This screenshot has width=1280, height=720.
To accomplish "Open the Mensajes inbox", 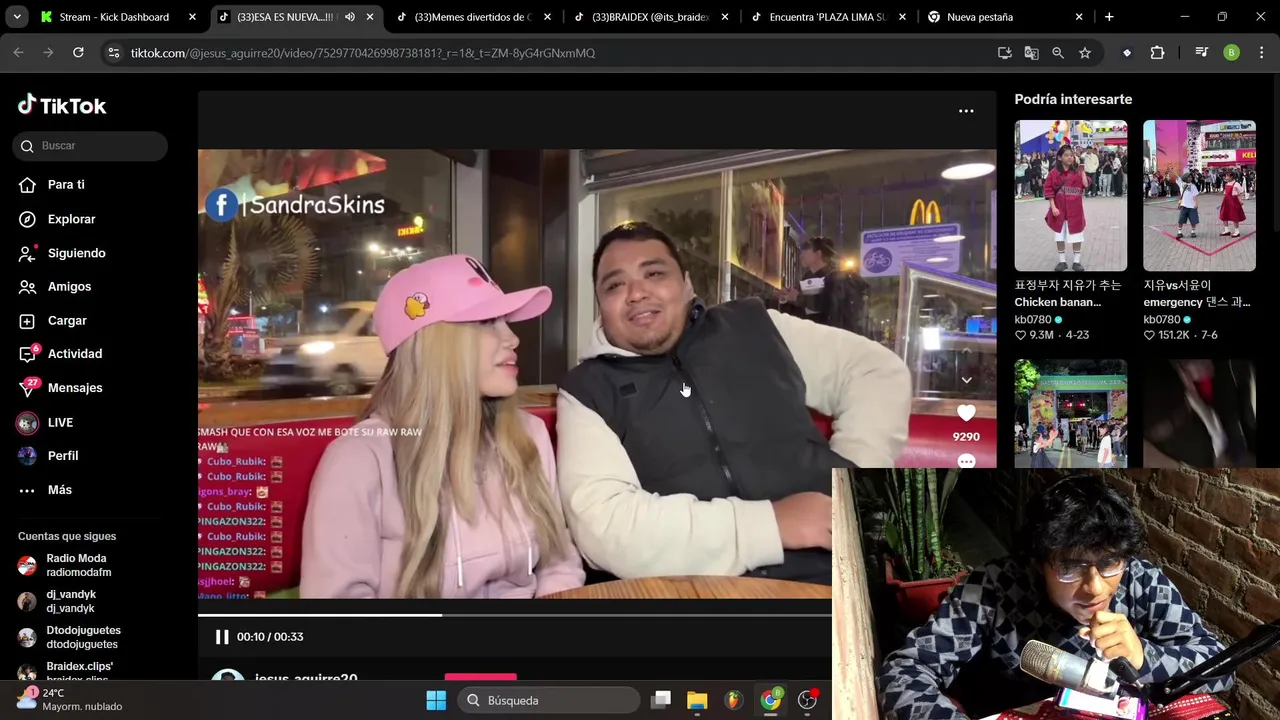I will tap(75, 388).
